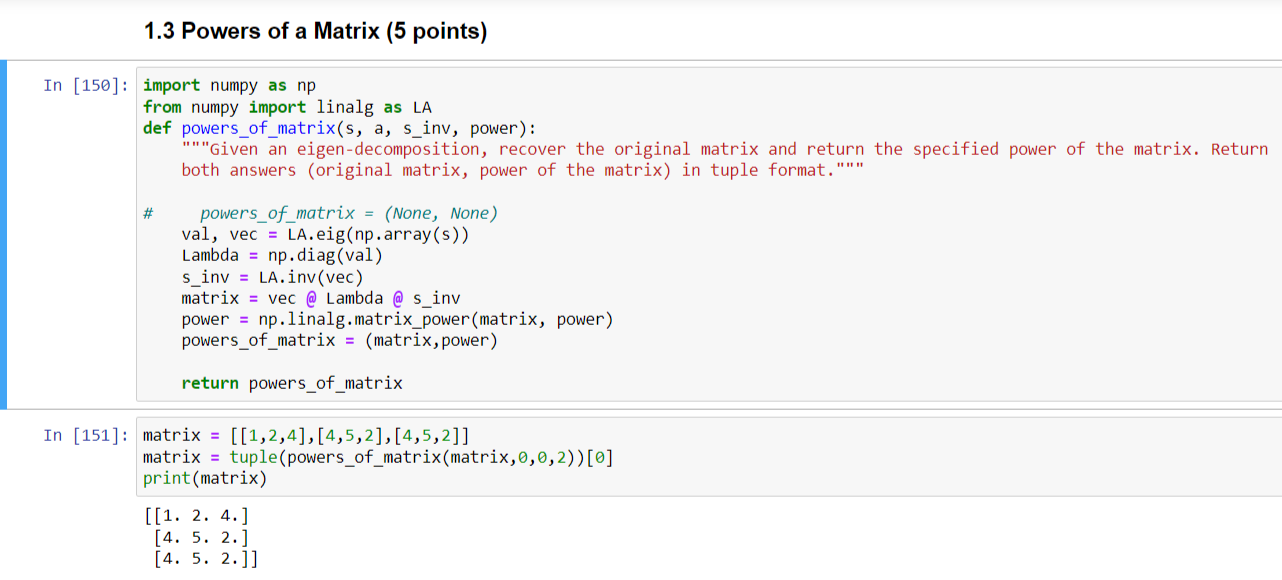This screenshot has height=580, width=1282.
Task: Click the '1.3 Powers of a Matrix' heading
Action: coord(315,31)
